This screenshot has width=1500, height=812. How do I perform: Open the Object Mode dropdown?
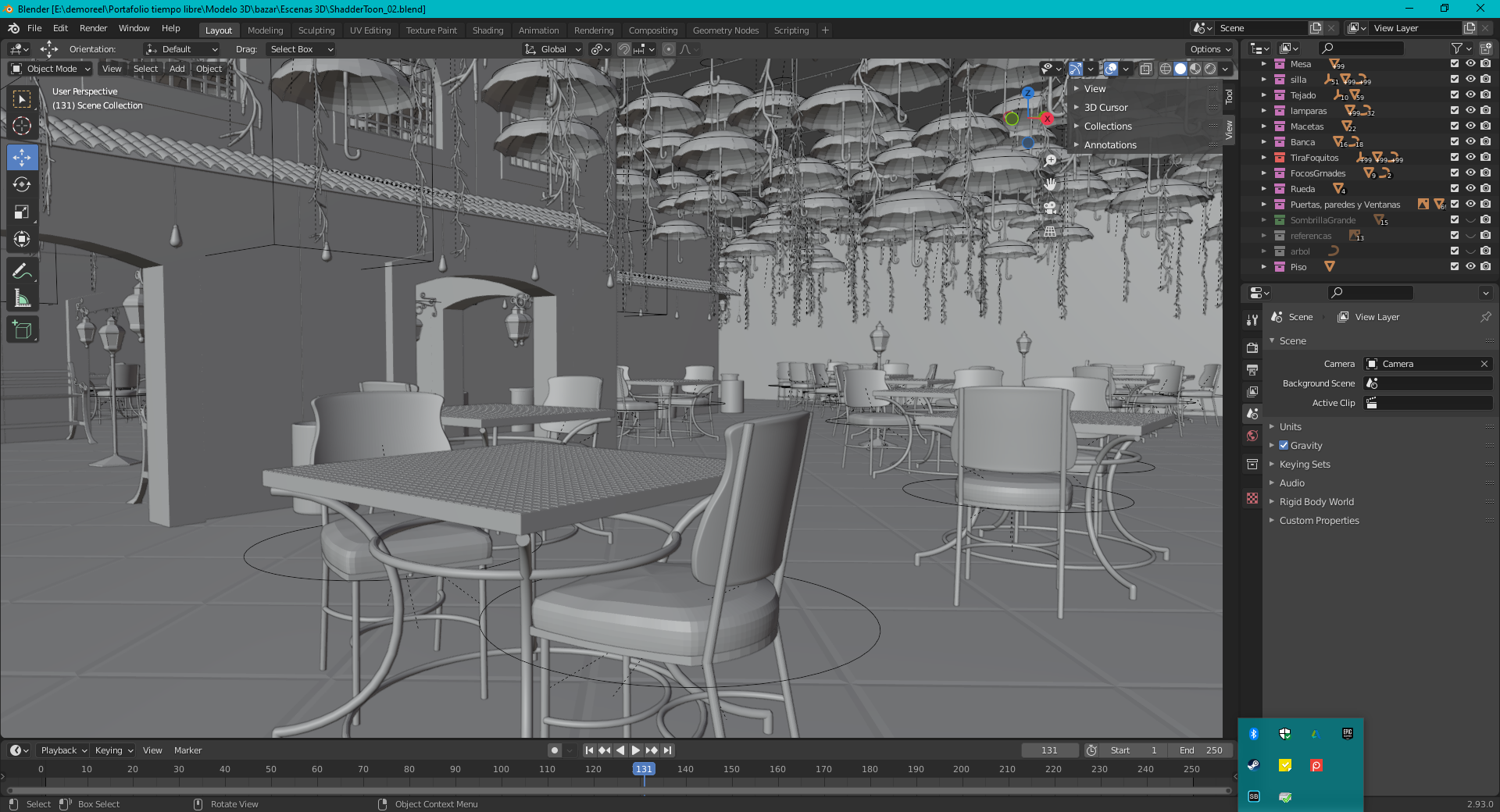click(52, 69)
